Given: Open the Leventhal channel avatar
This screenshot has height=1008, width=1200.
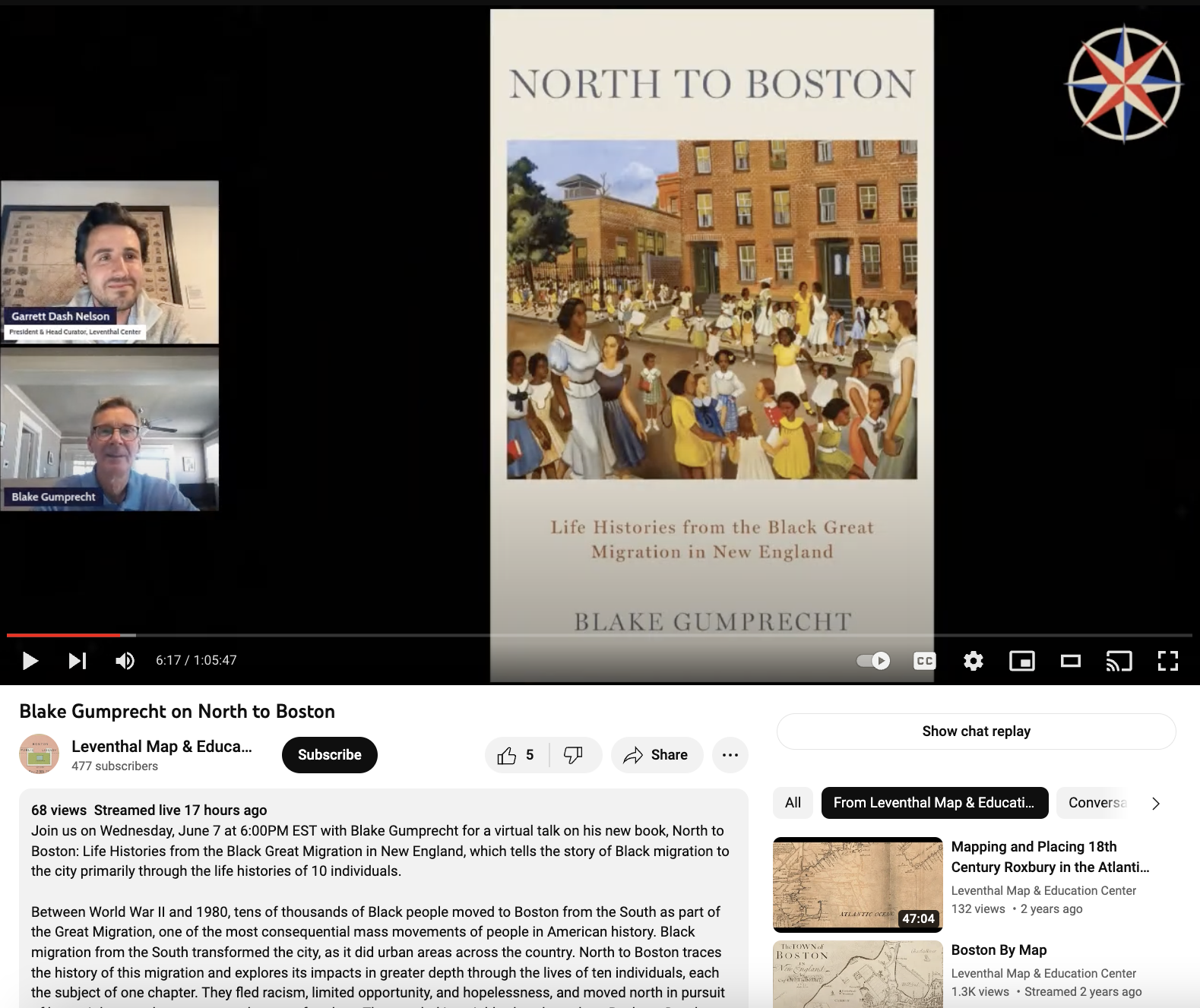Looking at the screenshot, I should [39, 754].
